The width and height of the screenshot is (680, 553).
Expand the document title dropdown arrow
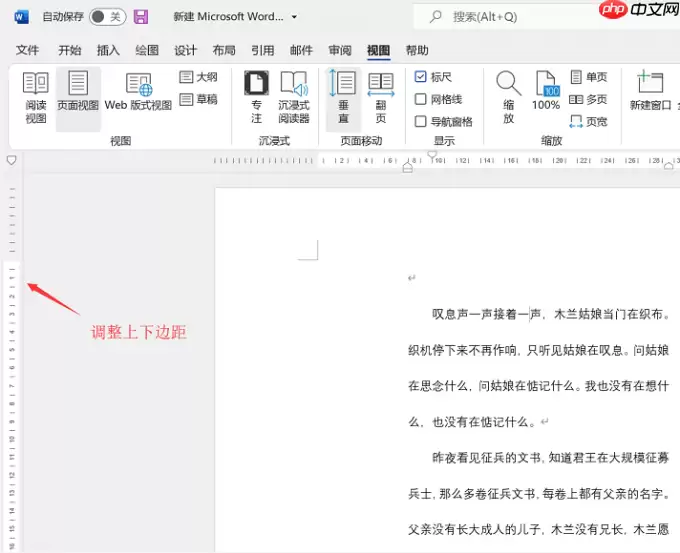click(294, 17)
